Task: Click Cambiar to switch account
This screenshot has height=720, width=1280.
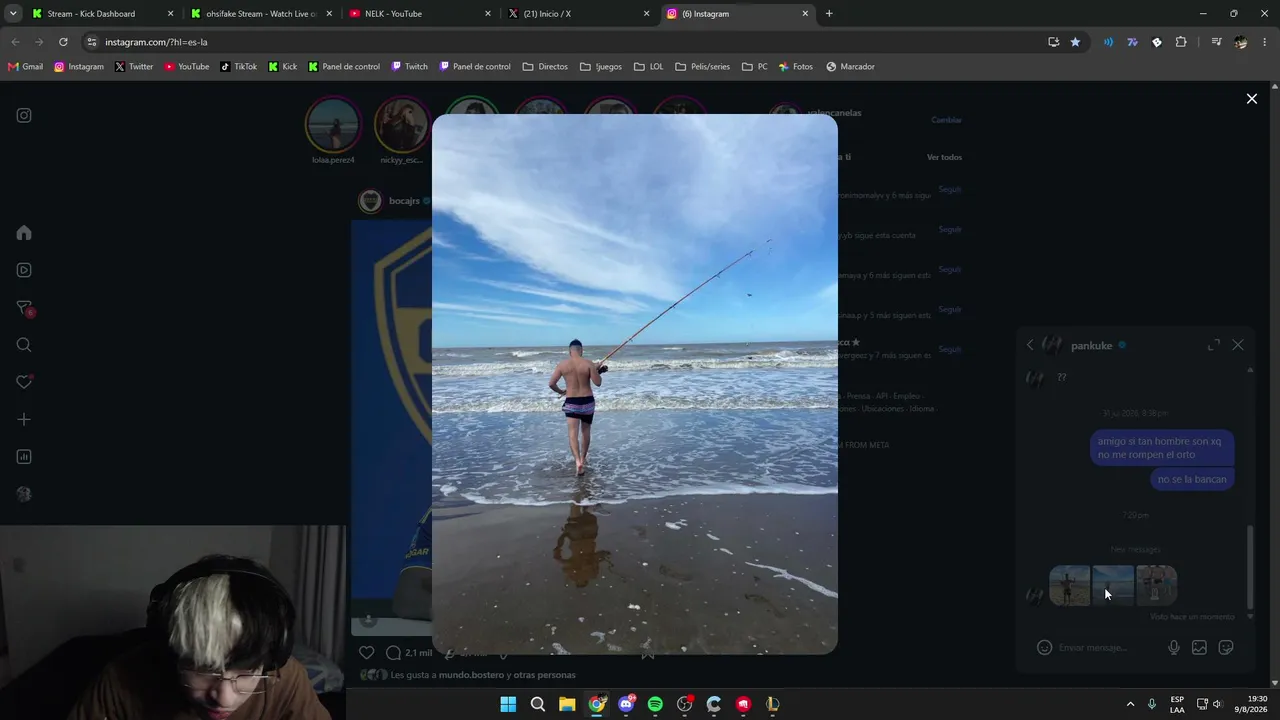Action: pyautogui.click(x=946, y=120)
